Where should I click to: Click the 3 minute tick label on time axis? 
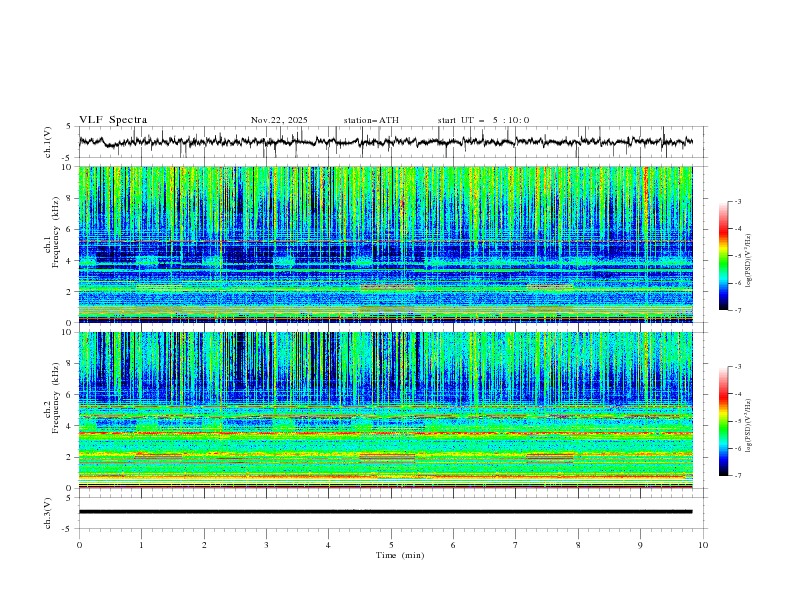(266, 545)
